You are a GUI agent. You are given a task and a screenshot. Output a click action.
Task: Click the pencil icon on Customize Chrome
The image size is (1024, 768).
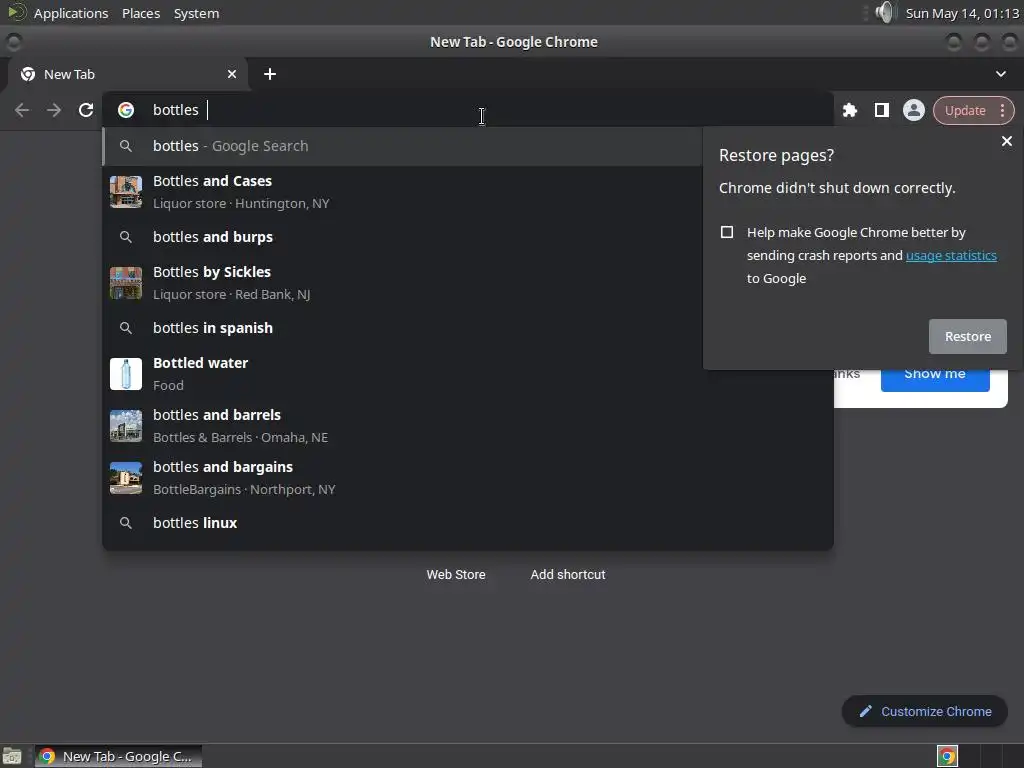[x=866, y=711]
